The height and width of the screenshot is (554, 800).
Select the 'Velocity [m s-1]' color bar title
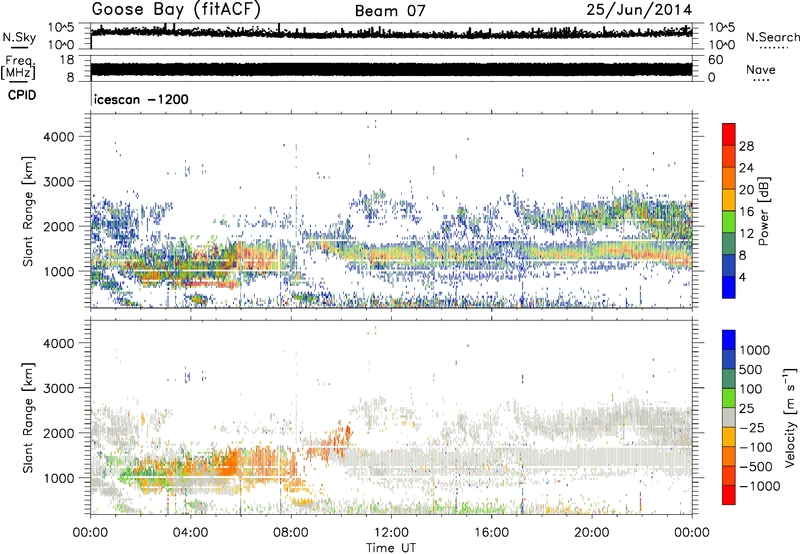790,417
